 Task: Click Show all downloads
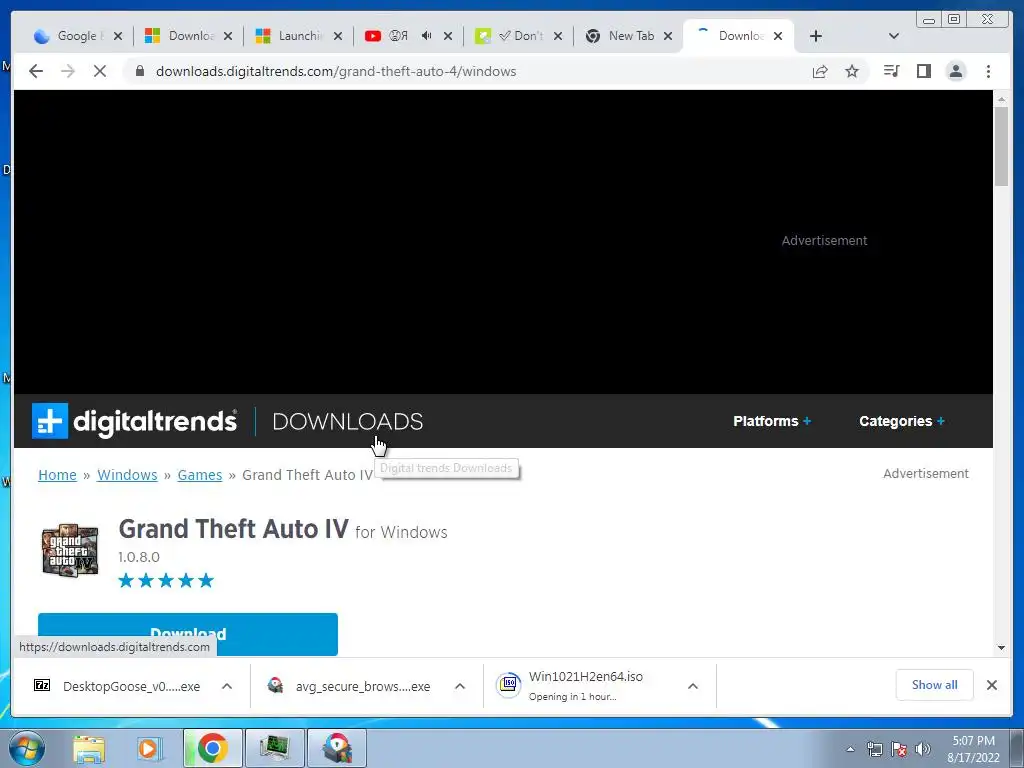935,684
